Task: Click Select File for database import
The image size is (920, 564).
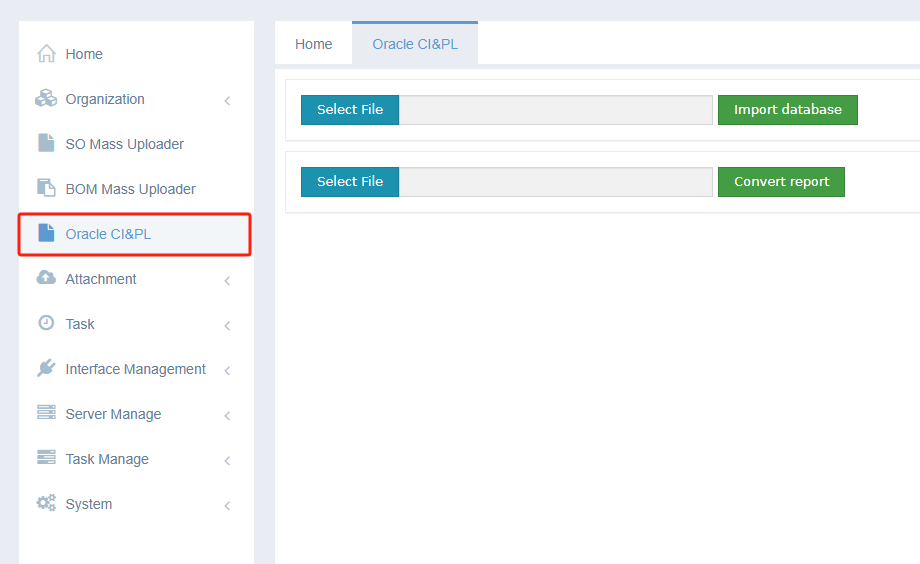Action: coord(350,110)
